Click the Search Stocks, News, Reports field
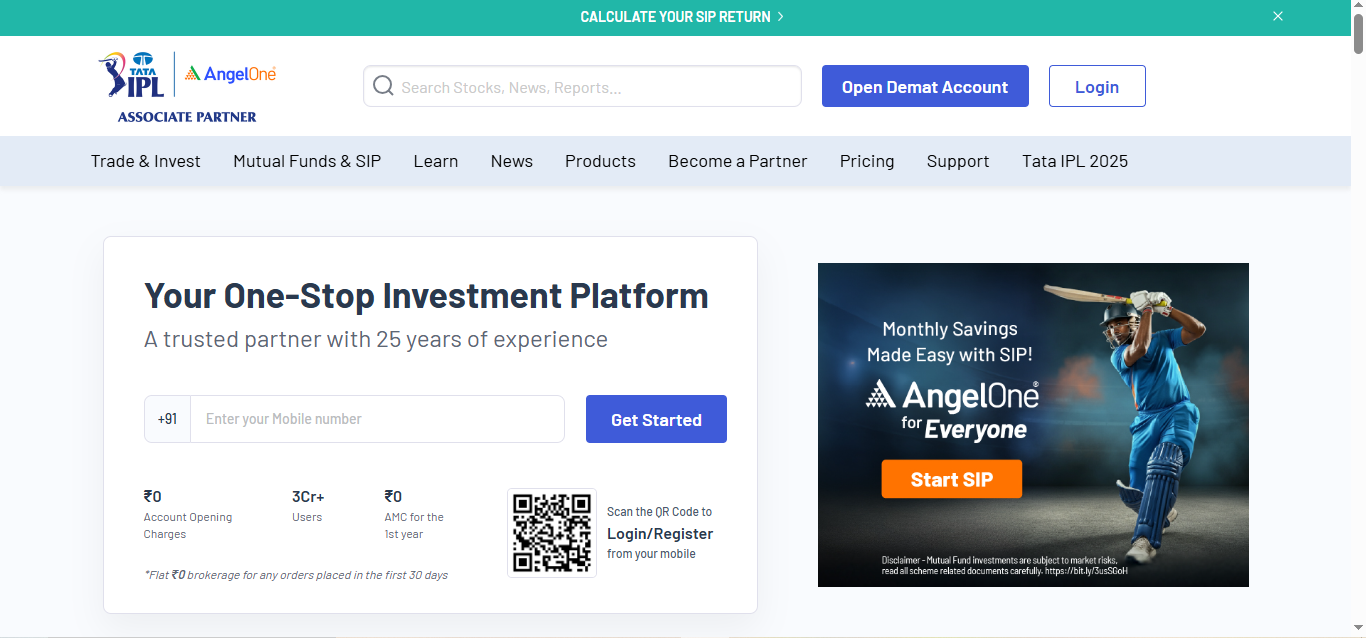Image resolution: width=1366 pixels, height=638 pixels. tap(595, 87)
